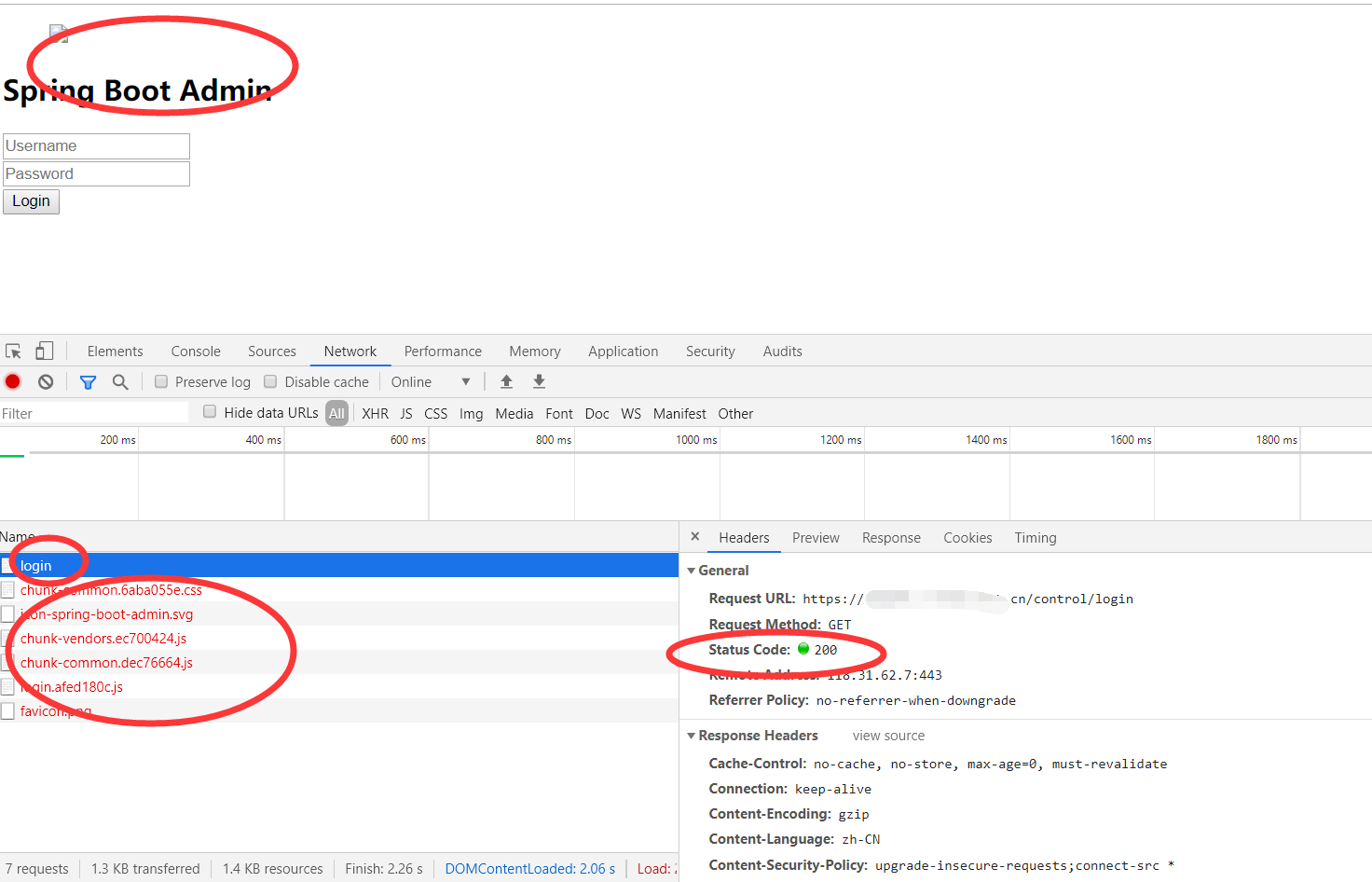Open network search with the magnifier icon

120,381
